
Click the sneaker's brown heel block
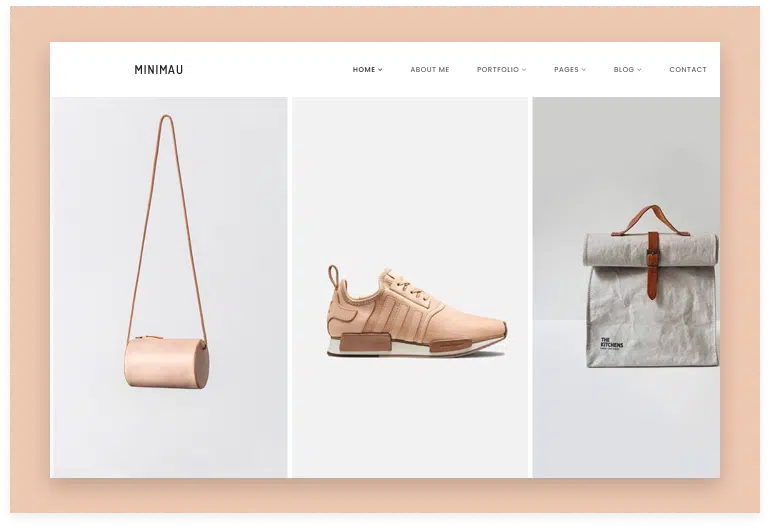355,341
